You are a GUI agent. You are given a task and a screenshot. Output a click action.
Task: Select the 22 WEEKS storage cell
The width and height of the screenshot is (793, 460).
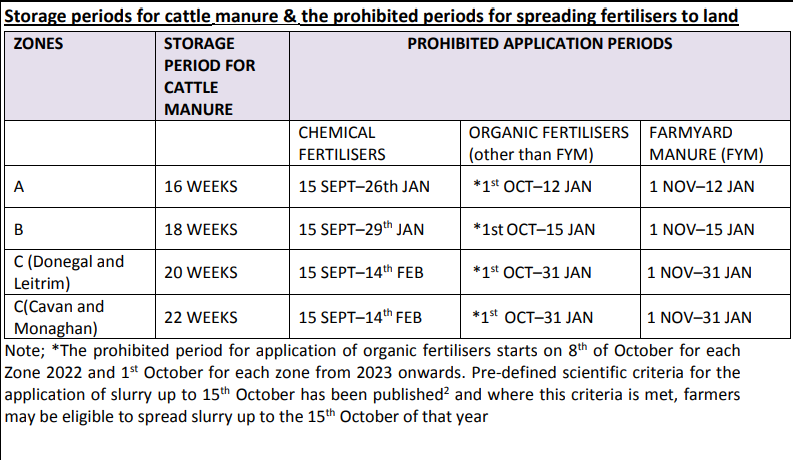pyautogui.click(x=201, y=317)
